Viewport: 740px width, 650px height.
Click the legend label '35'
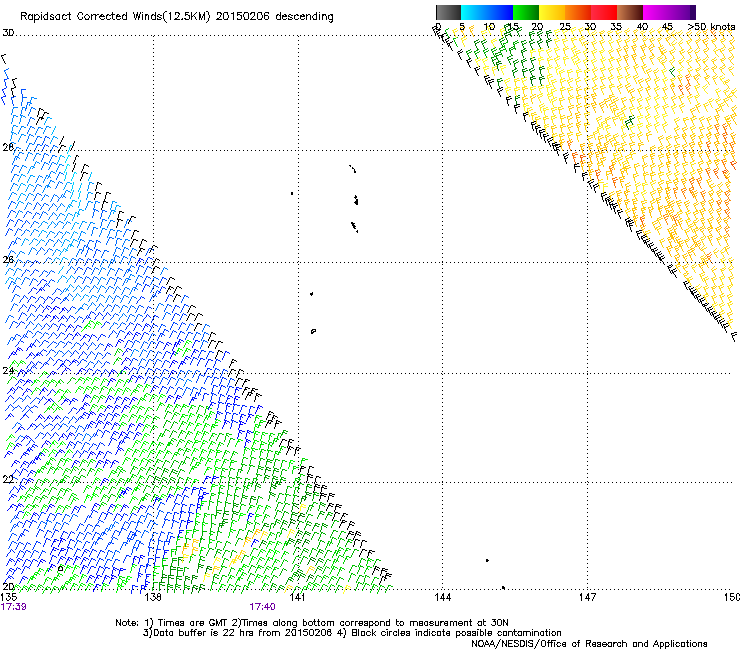[616, 27]
